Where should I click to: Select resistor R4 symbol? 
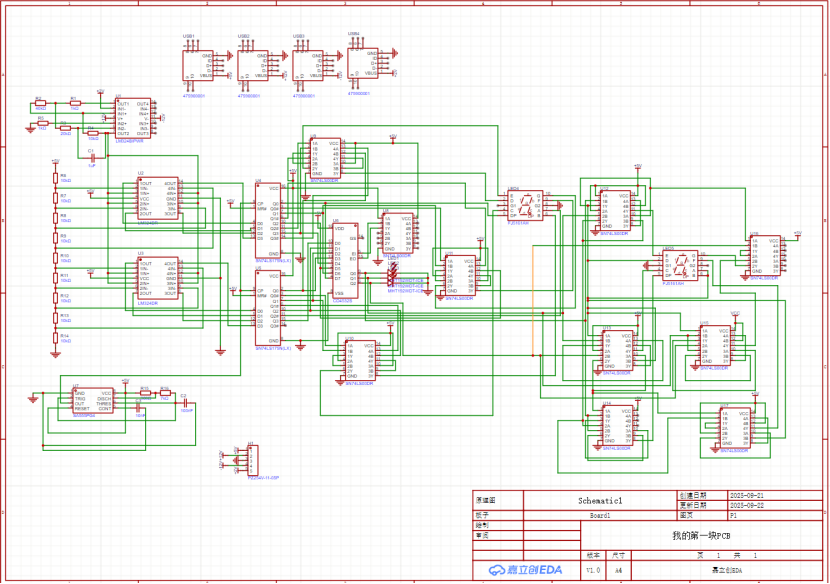click(93, 133)
